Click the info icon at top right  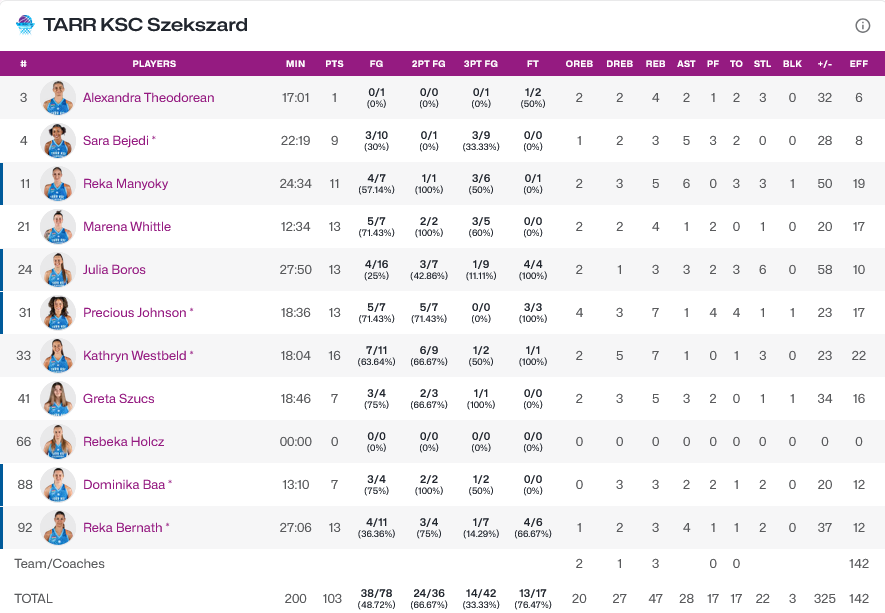coord(862,25)
